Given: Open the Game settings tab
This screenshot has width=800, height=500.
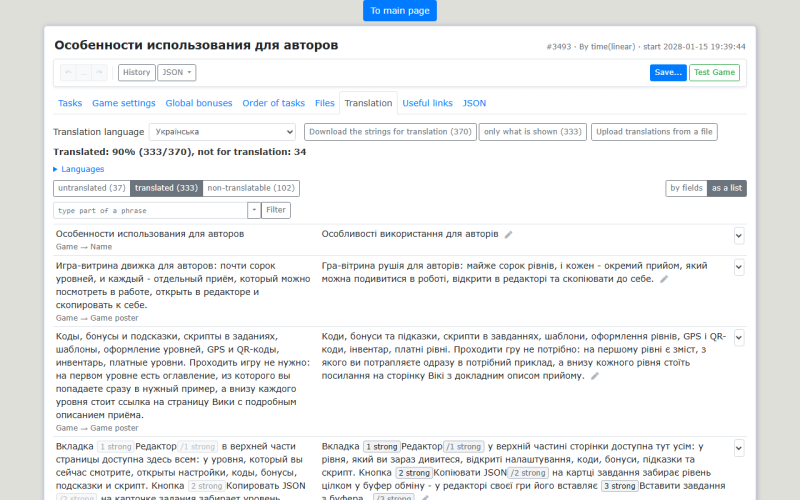Looking at the screenshot, I should [x=123, y=103].
